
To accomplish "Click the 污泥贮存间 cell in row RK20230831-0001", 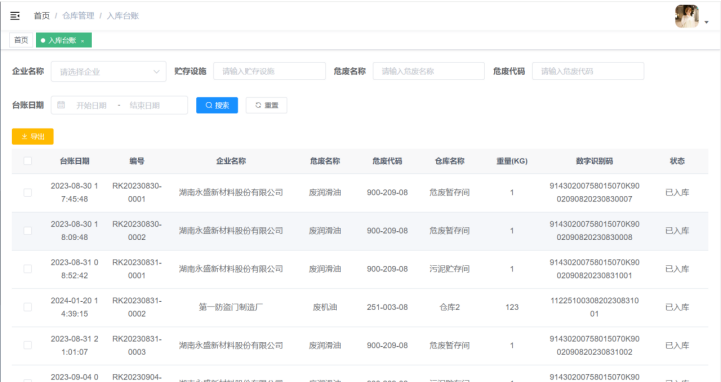I will [x=450, y=269].
